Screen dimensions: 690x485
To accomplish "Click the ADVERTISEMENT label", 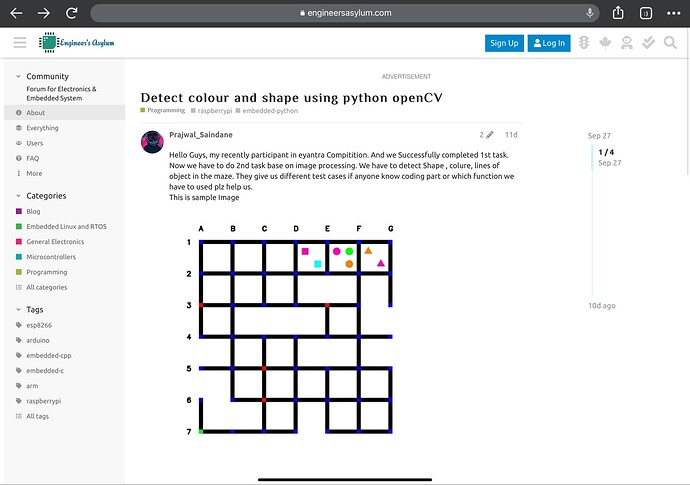I will point(406,77).
